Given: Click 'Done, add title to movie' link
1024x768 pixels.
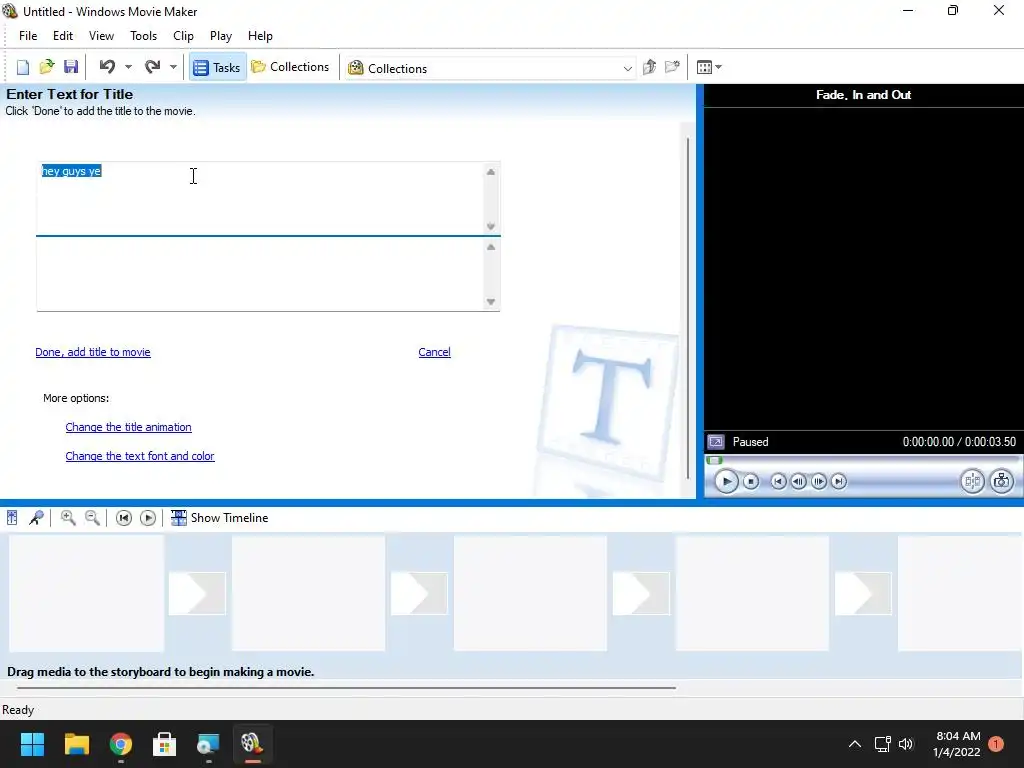Looking at the screenshot, I should click(x=93, y=352).
